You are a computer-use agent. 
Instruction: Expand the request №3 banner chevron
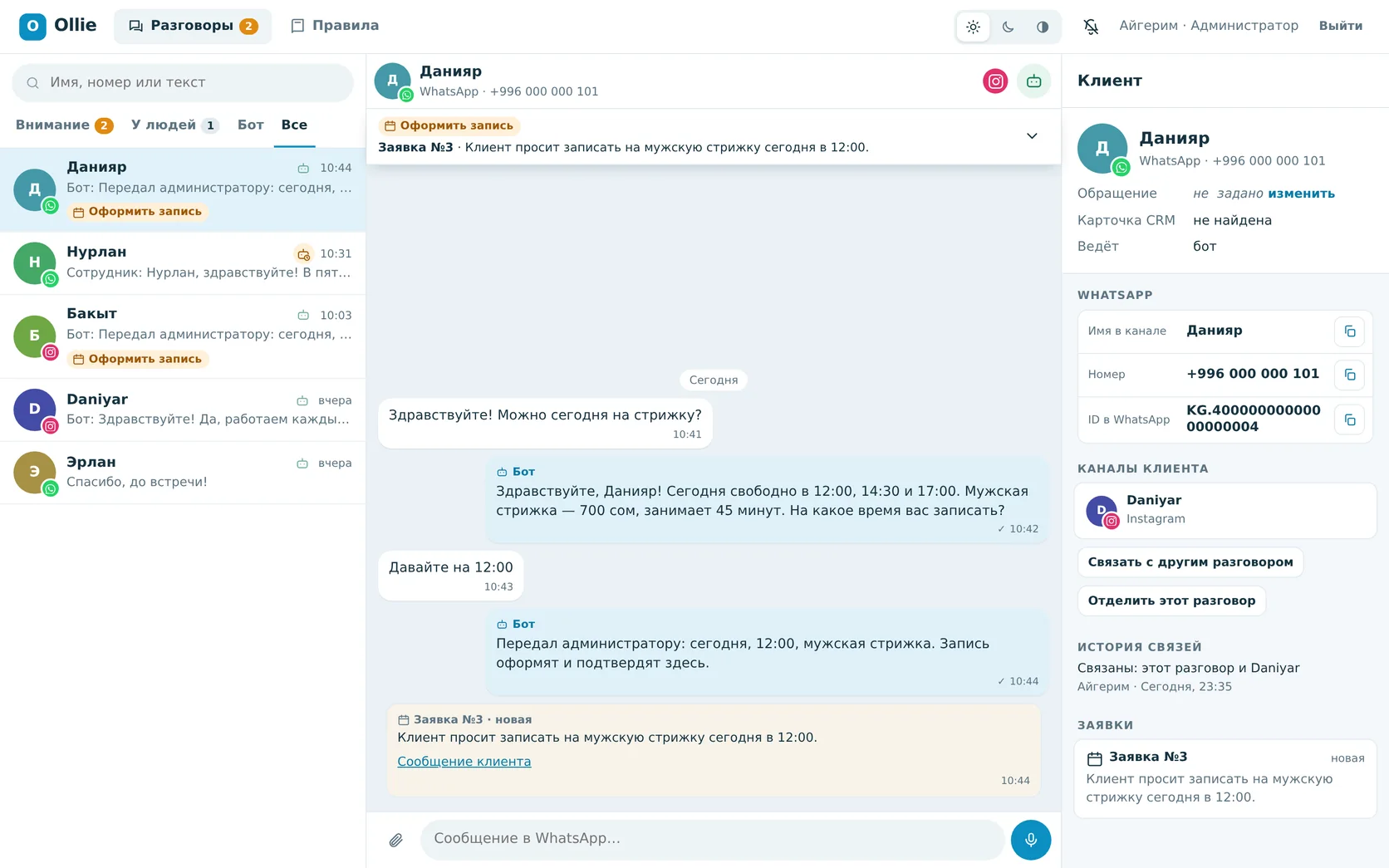pos(1032,136)
